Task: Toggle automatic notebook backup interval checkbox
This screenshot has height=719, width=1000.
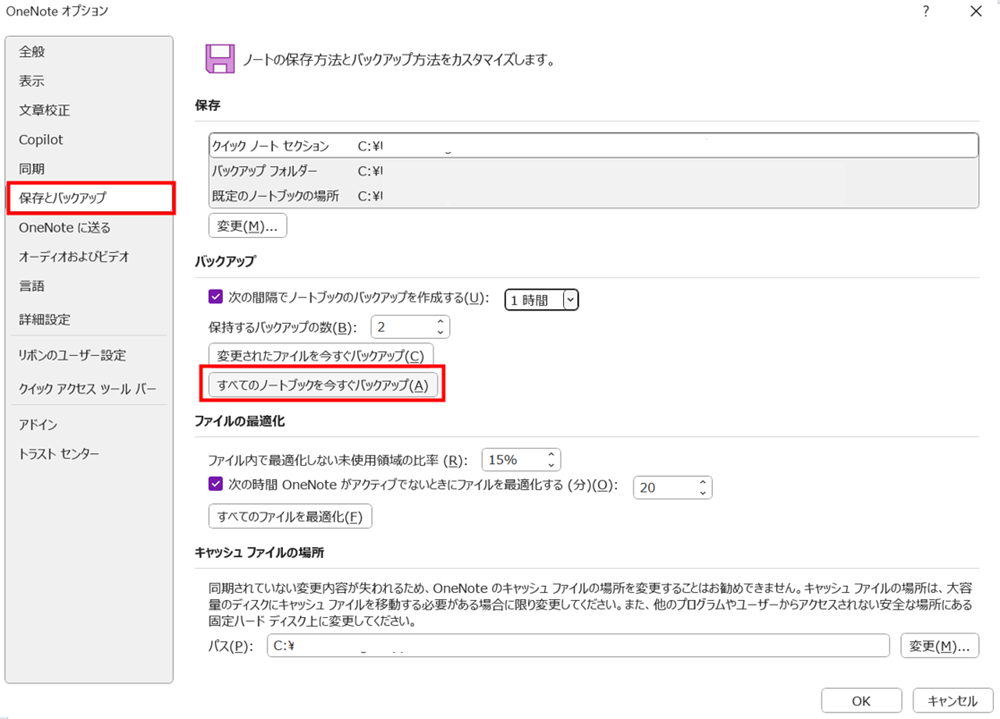Action: coord(216,297)
